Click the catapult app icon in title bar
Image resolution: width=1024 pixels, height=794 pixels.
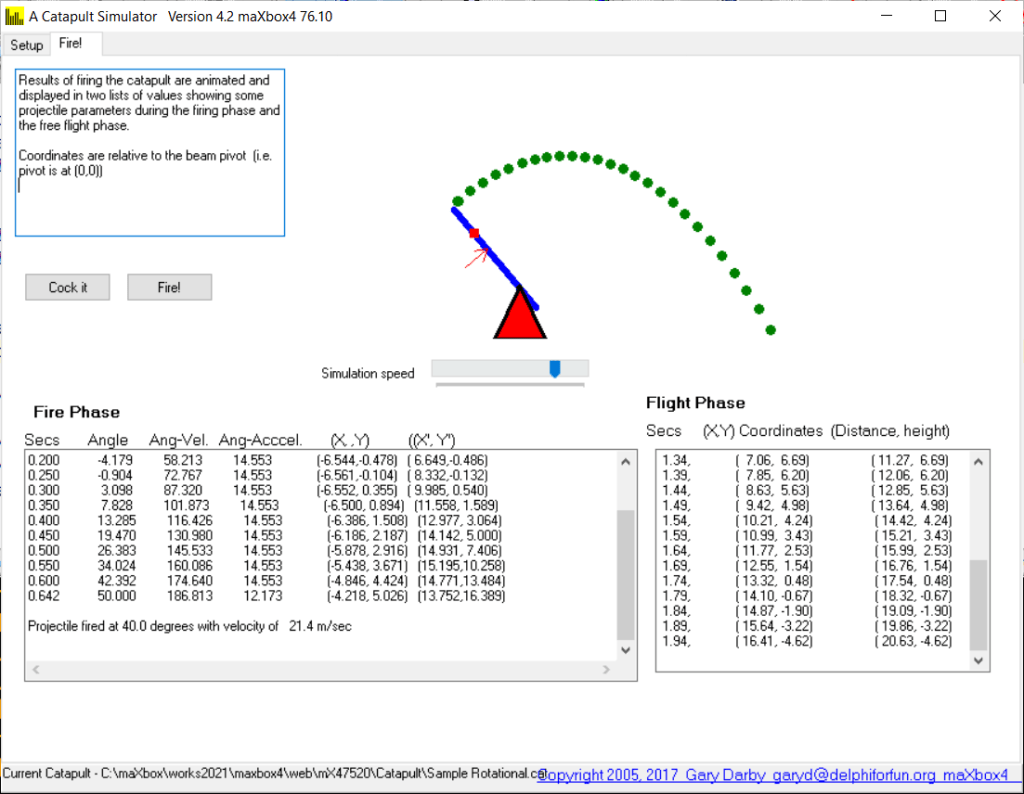[14, 16]
